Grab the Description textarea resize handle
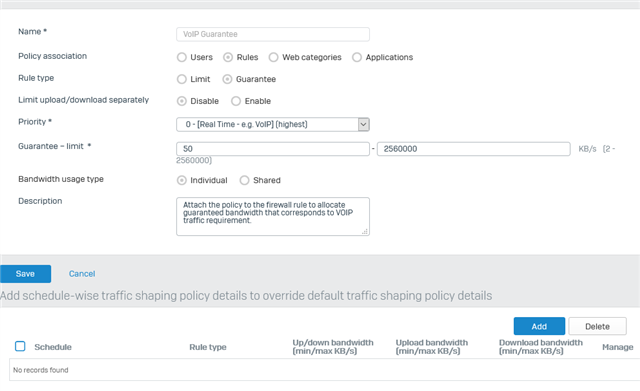Screen dimensions: 640x391 click(365, 231)
